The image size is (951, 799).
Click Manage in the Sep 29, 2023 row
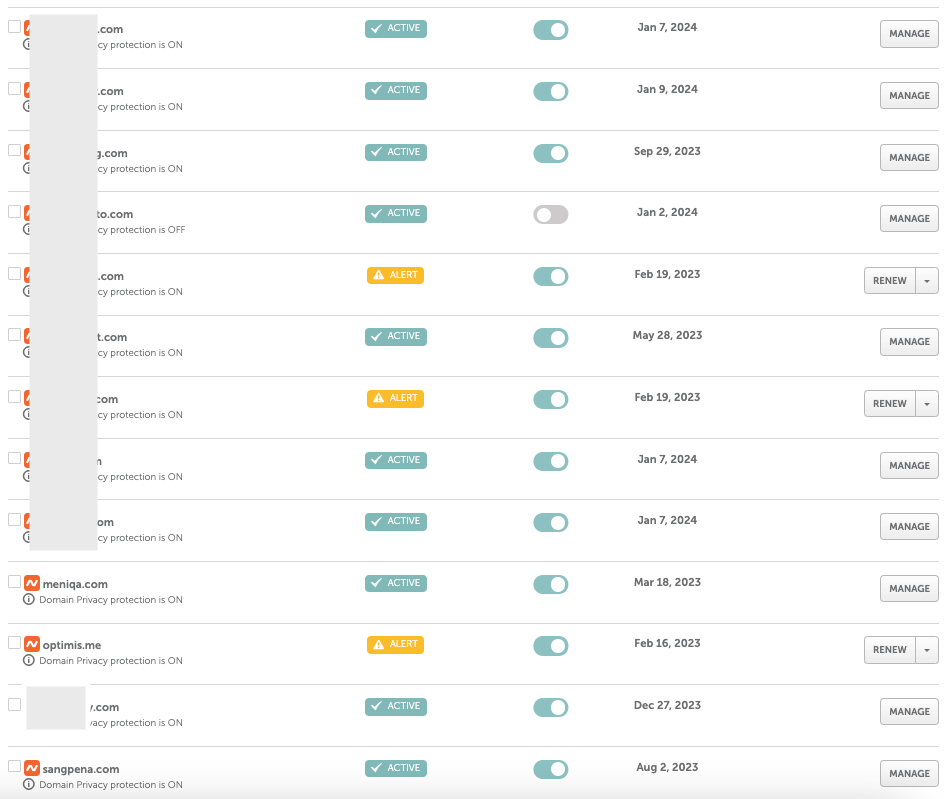pos(909,158)
